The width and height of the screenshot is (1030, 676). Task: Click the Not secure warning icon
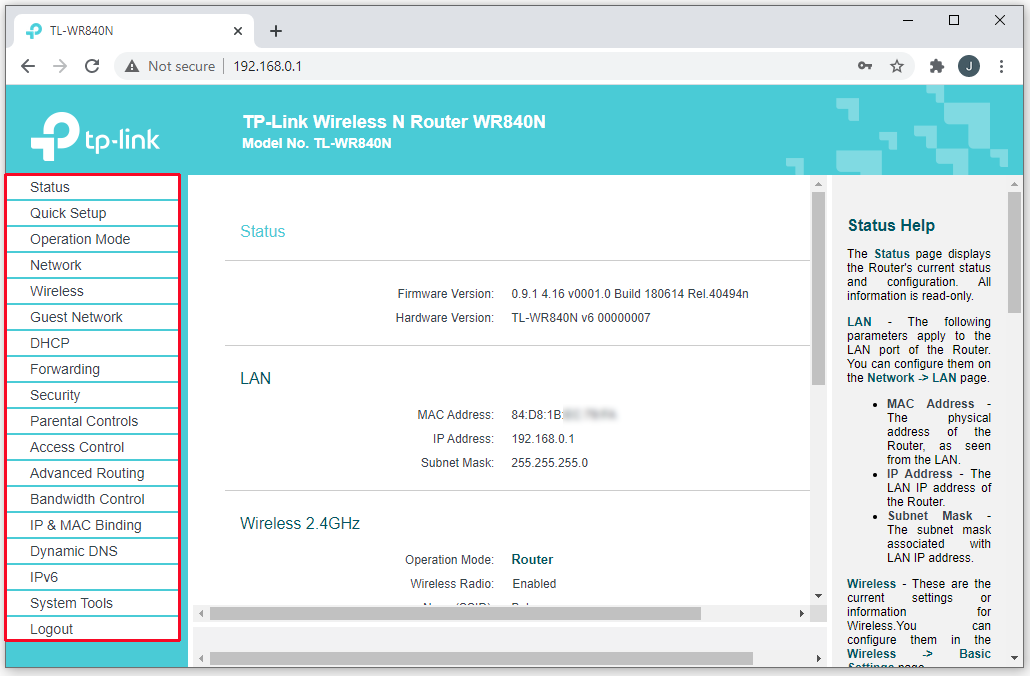click(132, 66)
